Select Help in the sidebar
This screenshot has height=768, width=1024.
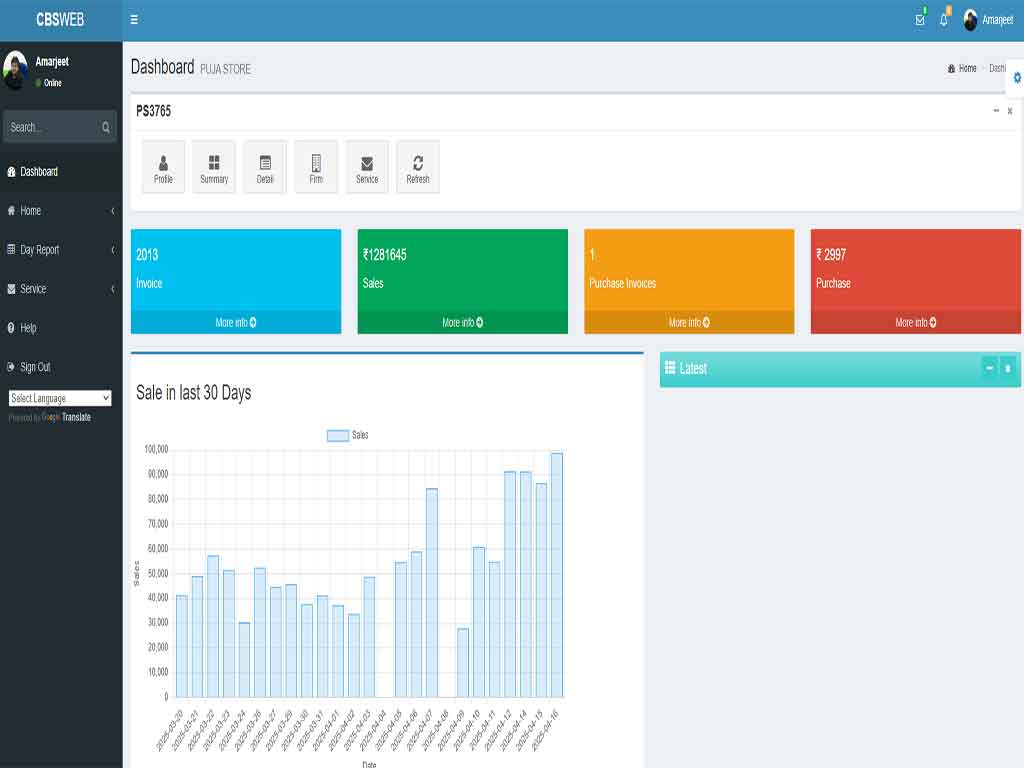[x=28, y=328]
